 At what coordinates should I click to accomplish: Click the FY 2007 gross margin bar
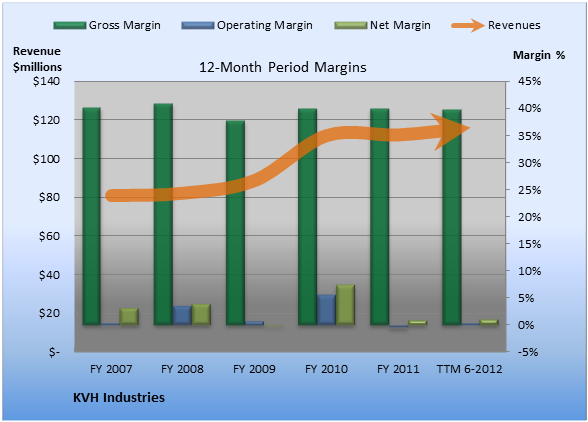(x=92, y=216)
